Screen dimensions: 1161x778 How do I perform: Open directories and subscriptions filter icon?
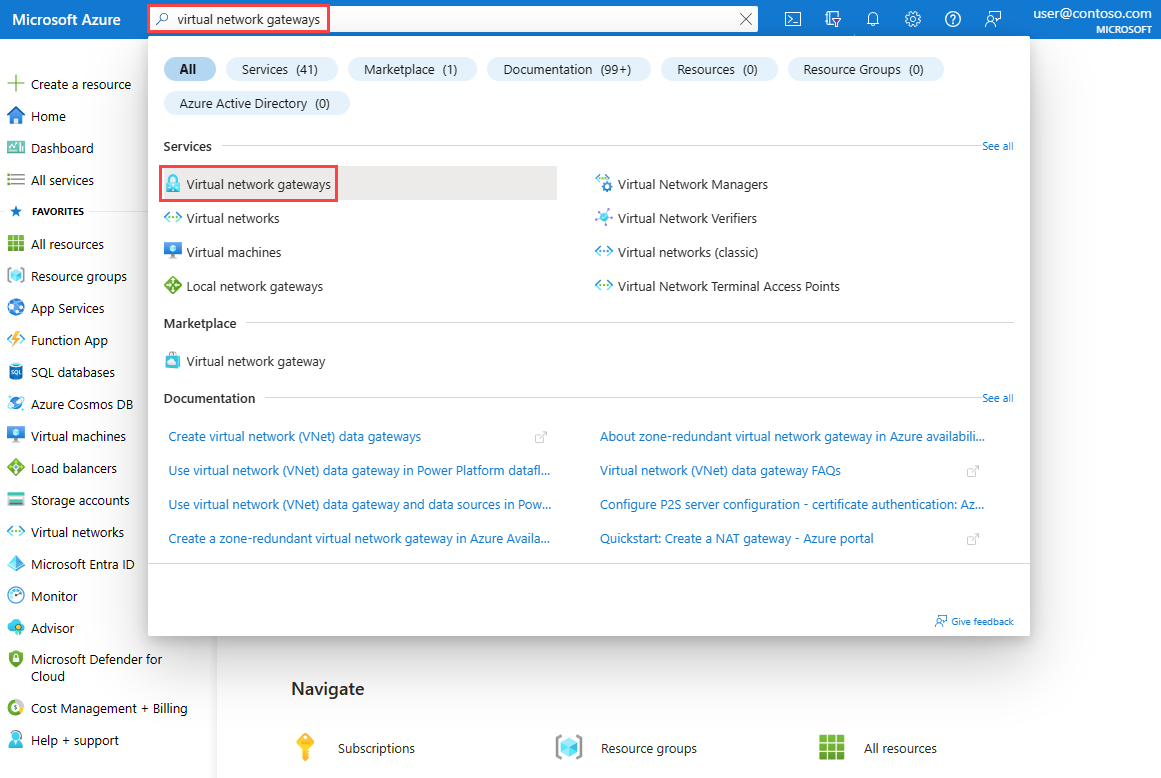[833, 19]
